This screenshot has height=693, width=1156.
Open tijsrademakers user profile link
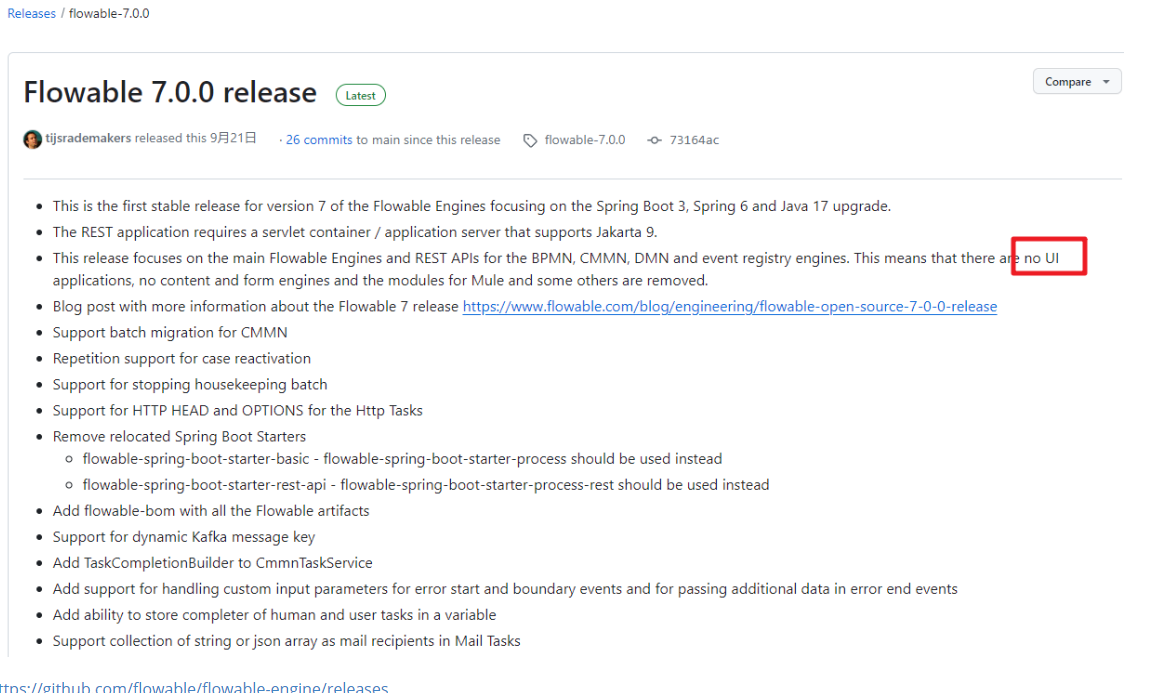point(88,138)
